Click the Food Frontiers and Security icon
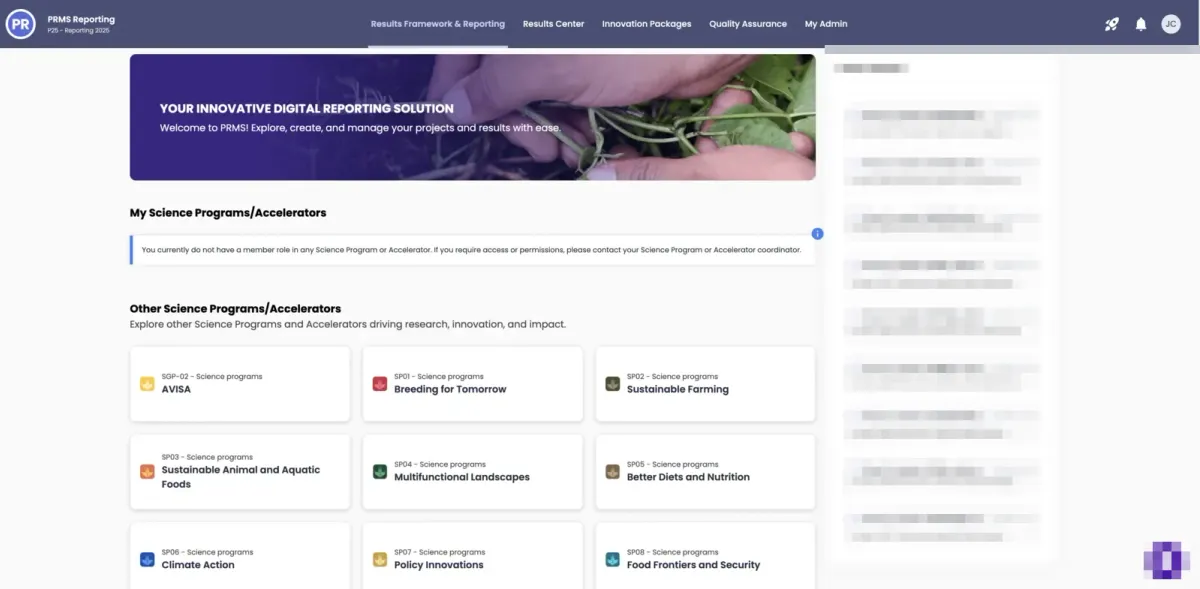Image resolution: width=1200 pixels, height=589 pixels. point(612,560)
